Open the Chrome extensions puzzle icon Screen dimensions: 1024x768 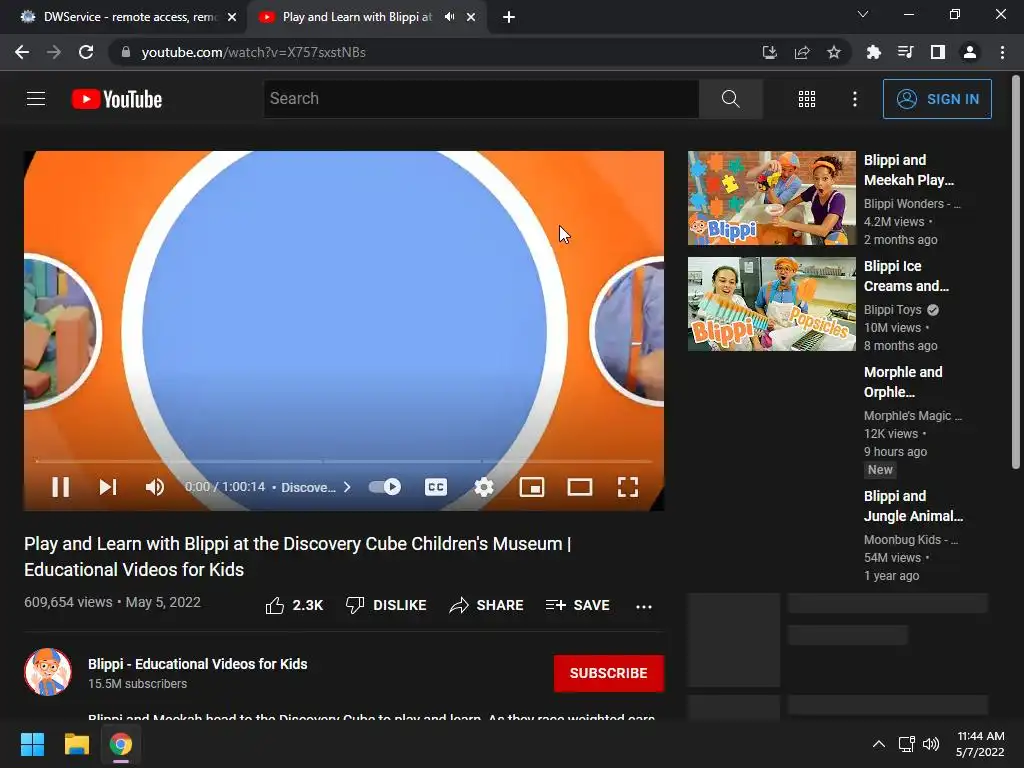(x=873, y=52)
